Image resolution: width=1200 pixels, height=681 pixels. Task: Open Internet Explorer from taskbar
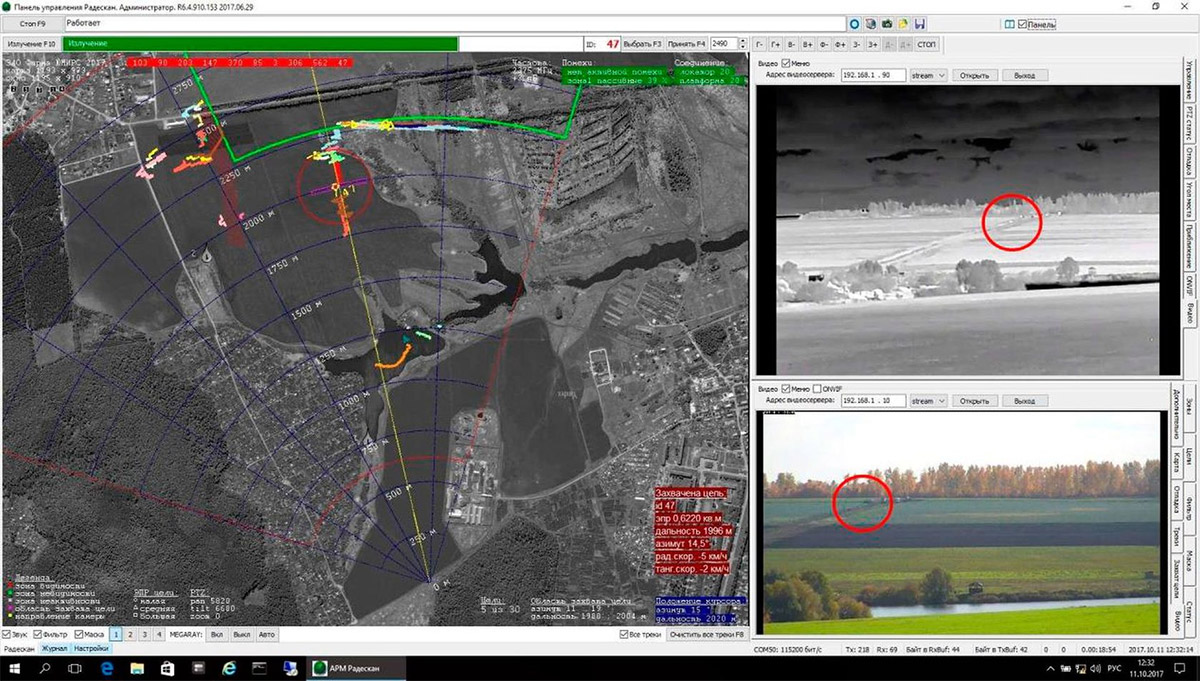tap(229, 667)
